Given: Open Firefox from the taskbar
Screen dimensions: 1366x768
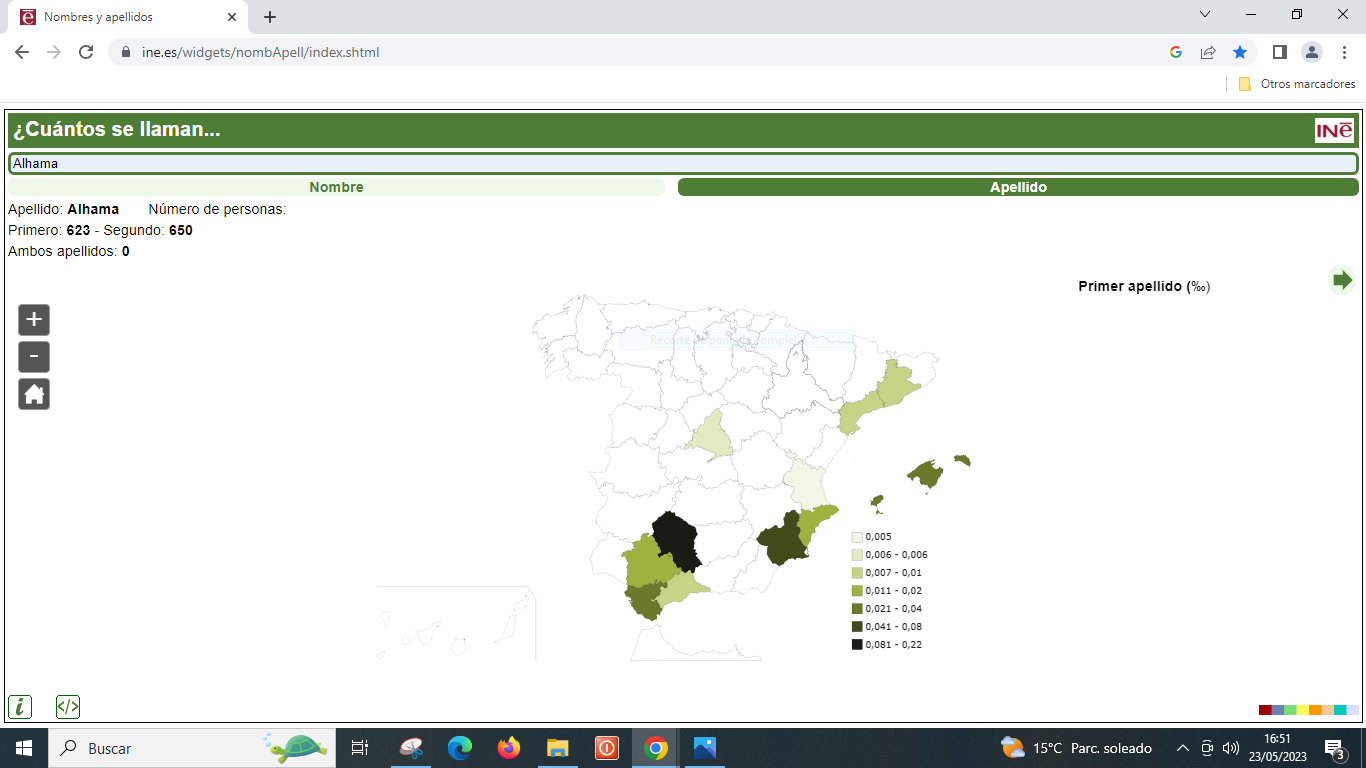Looking at the screenshot, I should point(509,748).
